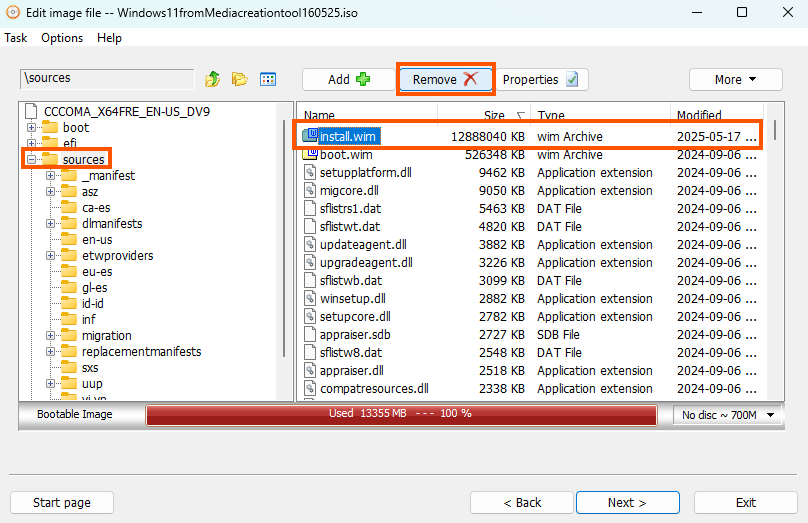Select install.wim file icon
The width and height of the screenshot is (808, 523).
310,136
